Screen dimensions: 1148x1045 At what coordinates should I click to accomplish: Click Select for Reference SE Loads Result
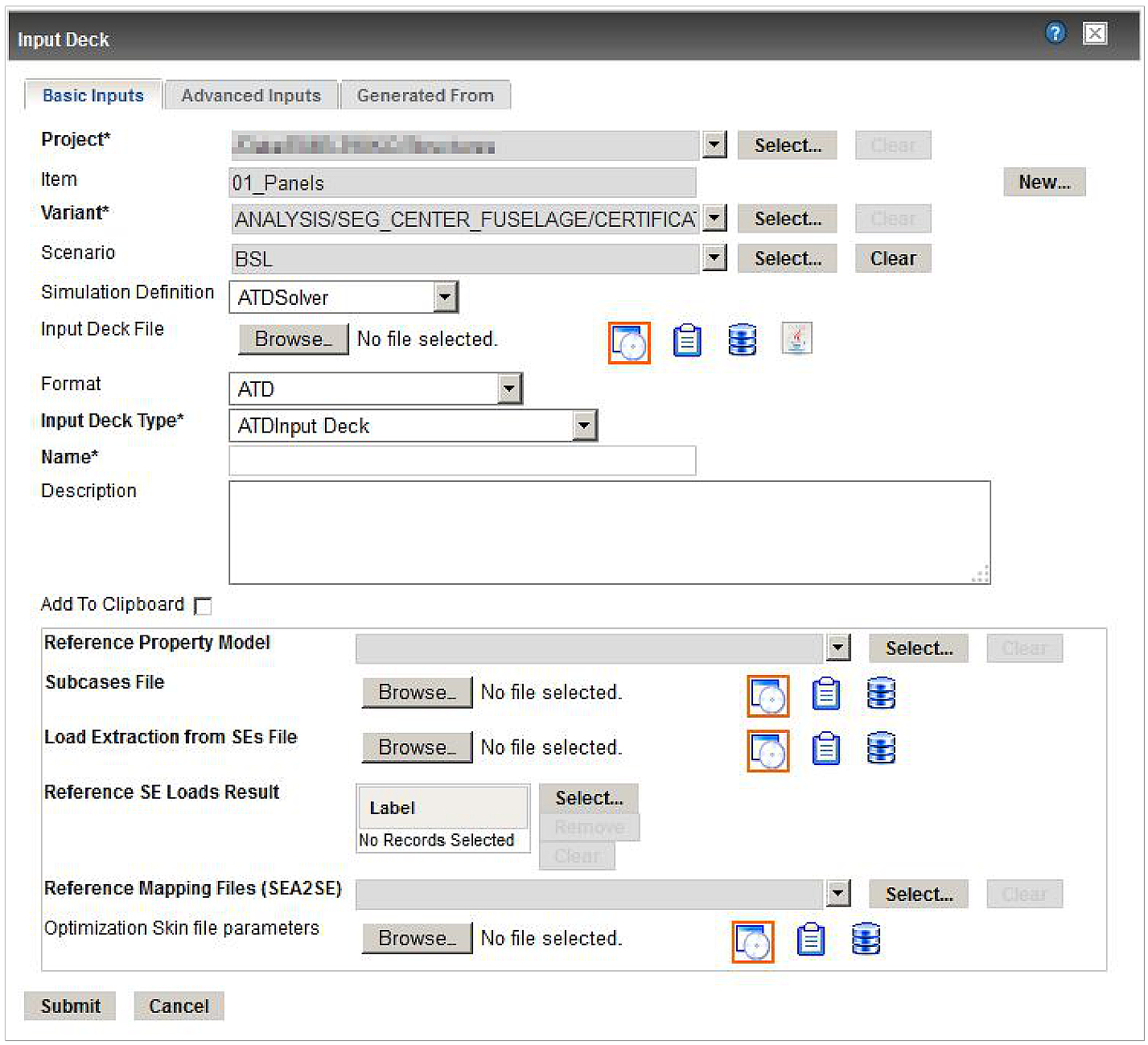tap(589, 798)
